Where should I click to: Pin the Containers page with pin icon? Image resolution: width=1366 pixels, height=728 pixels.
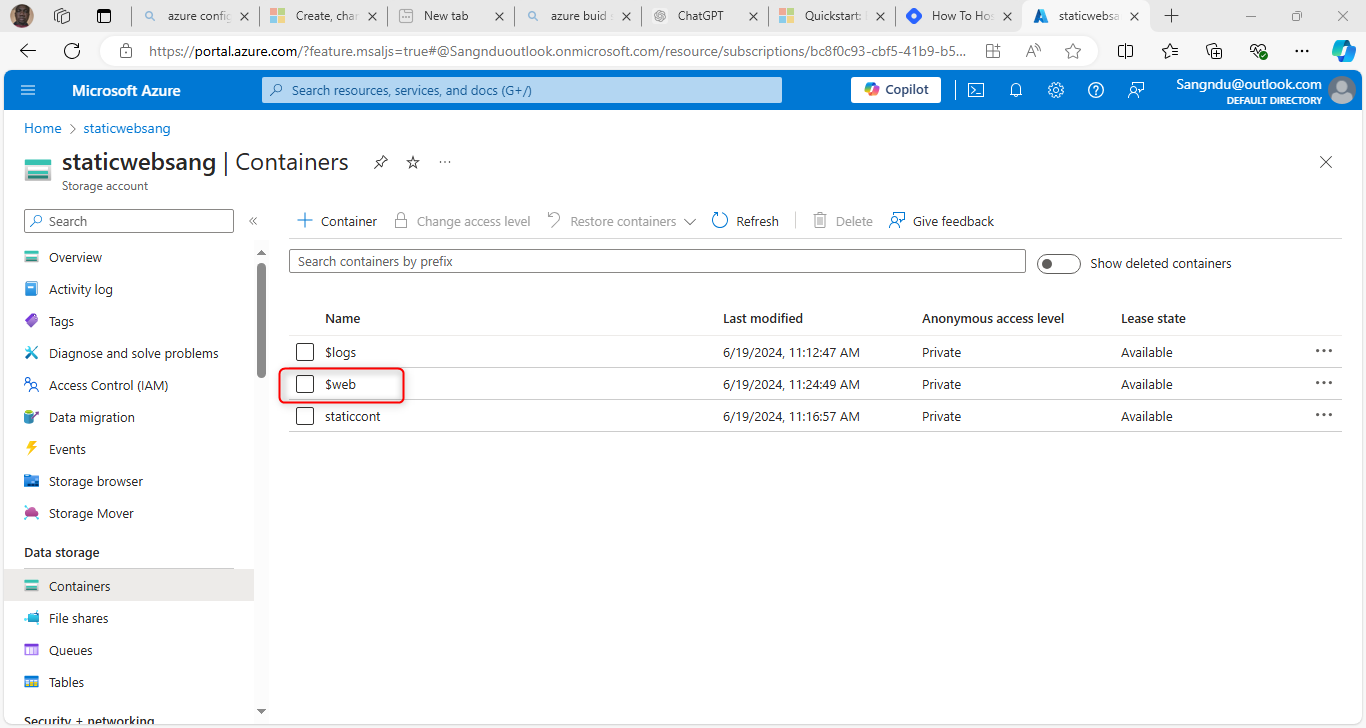pyautogui.click(x=381, y=162)
